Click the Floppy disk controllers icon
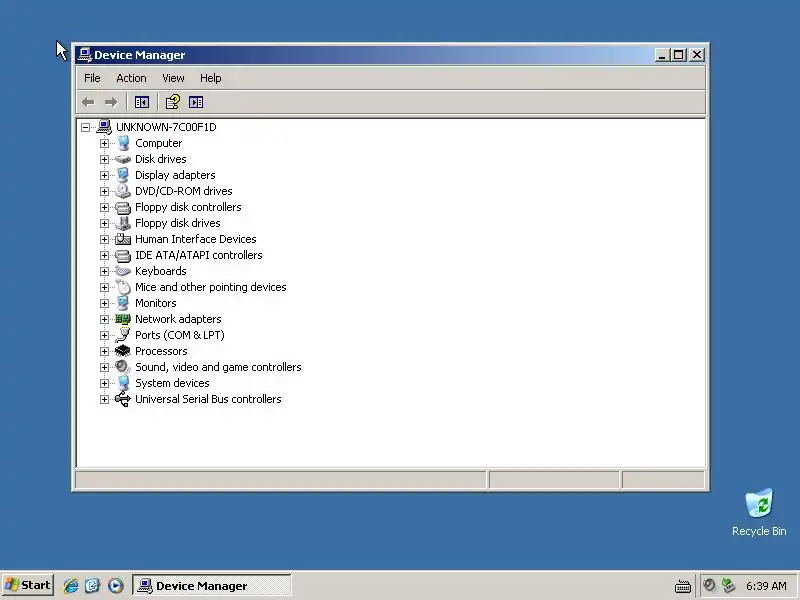800x600 pixels. click(x=123, y=208)
